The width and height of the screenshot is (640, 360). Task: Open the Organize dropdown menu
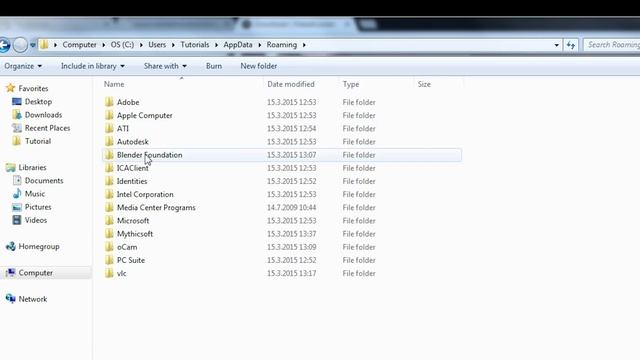click(x=23, y=66)
